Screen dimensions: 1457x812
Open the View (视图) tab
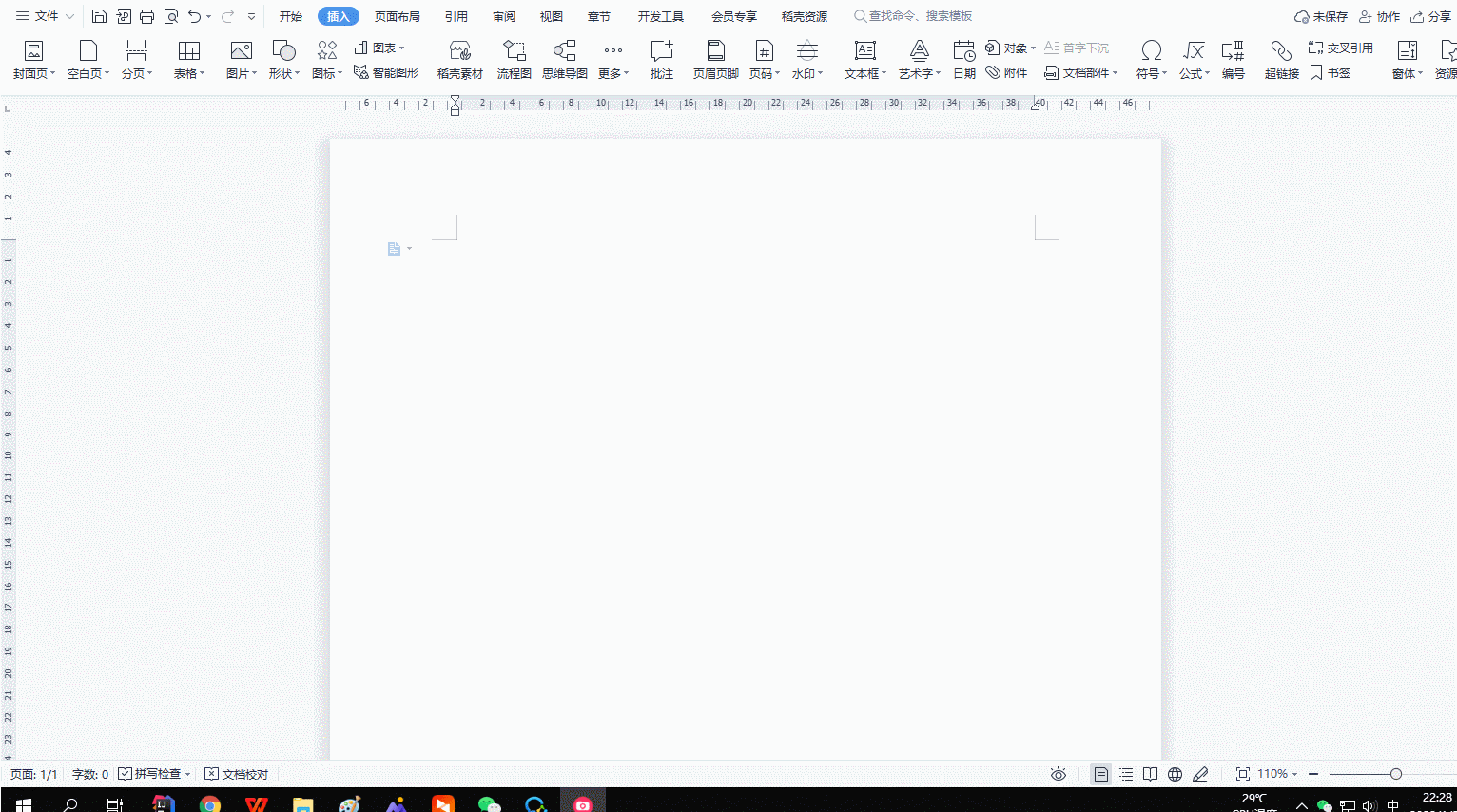[552, 16]
